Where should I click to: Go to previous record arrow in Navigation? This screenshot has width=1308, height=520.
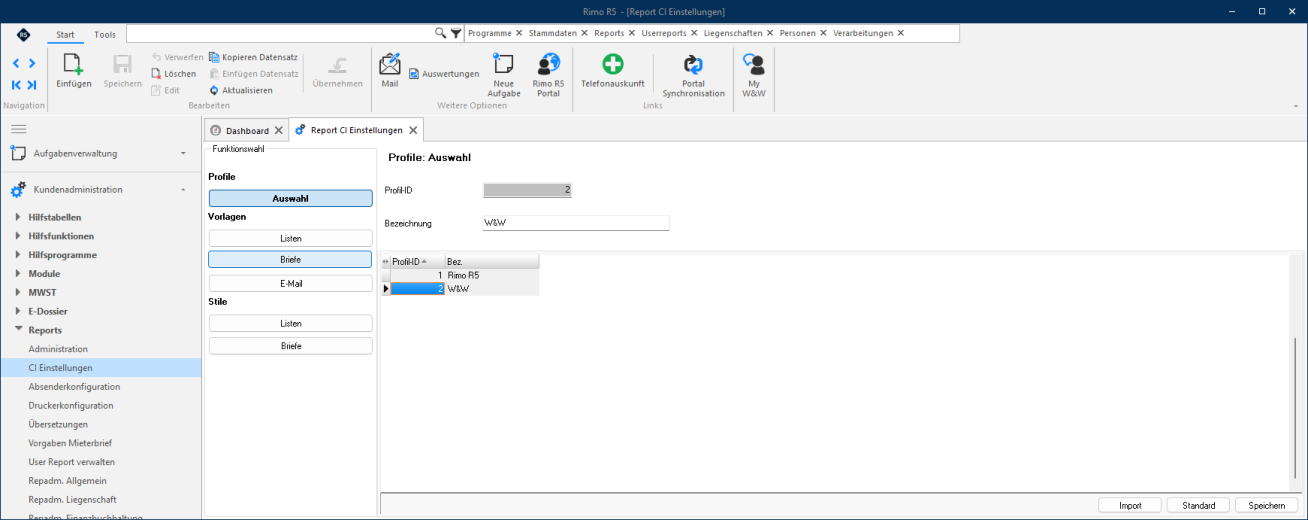pyautogui.click(x=17, y=63)
